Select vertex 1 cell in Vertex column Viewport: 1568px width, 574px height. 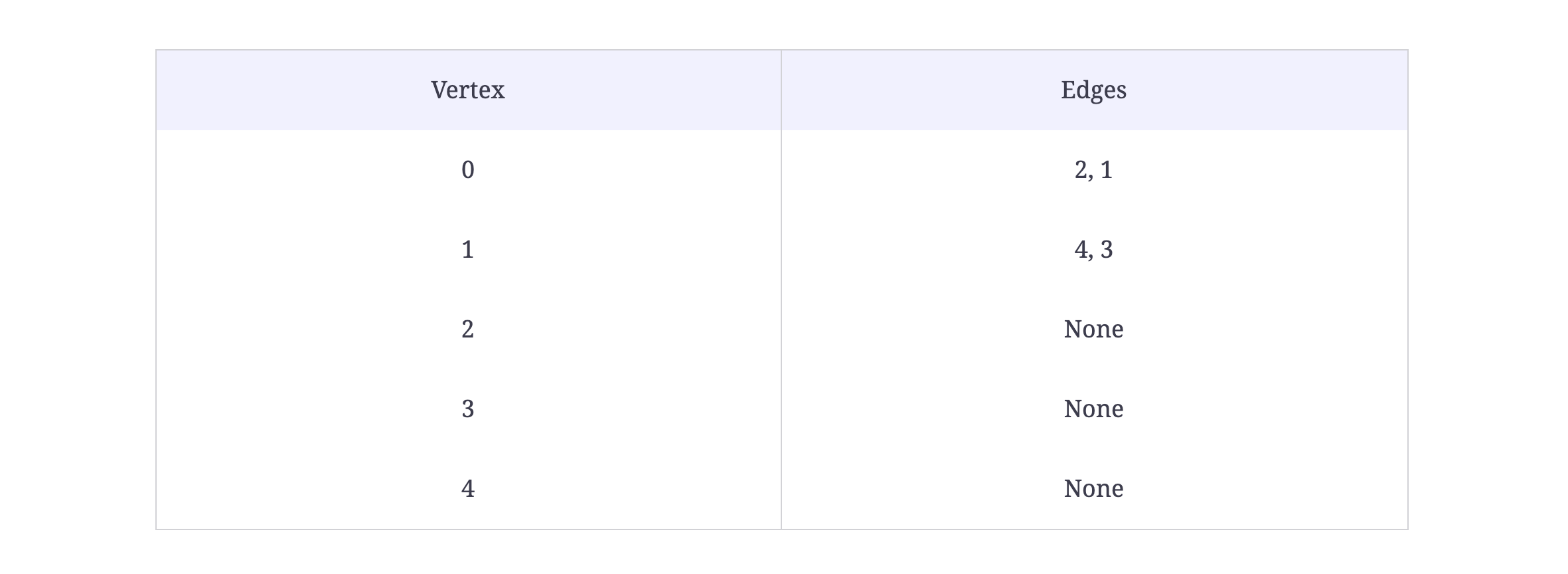click(468, 250)
